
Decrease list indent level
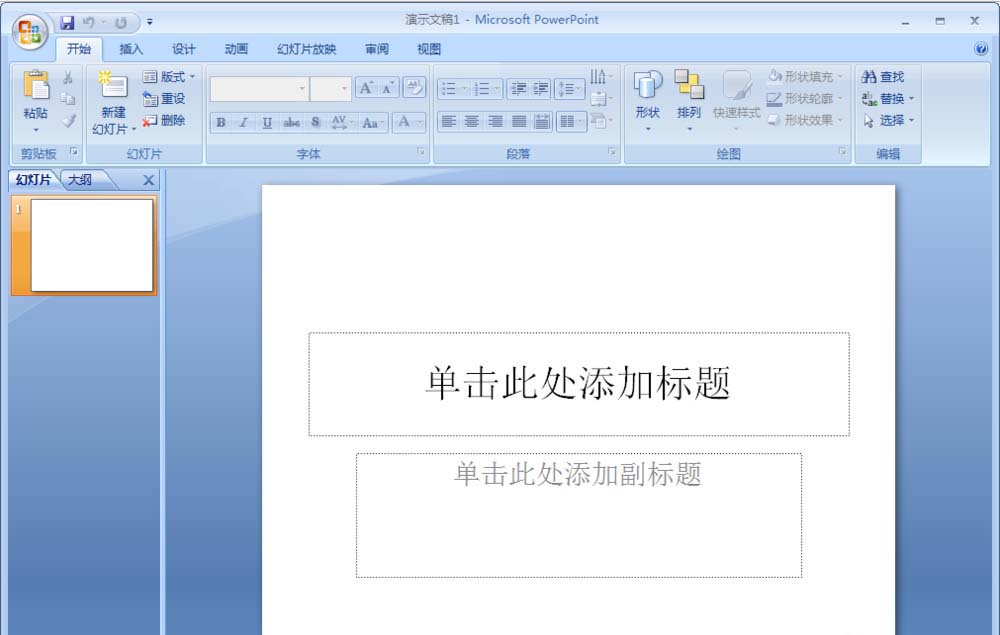coord(519,89)
